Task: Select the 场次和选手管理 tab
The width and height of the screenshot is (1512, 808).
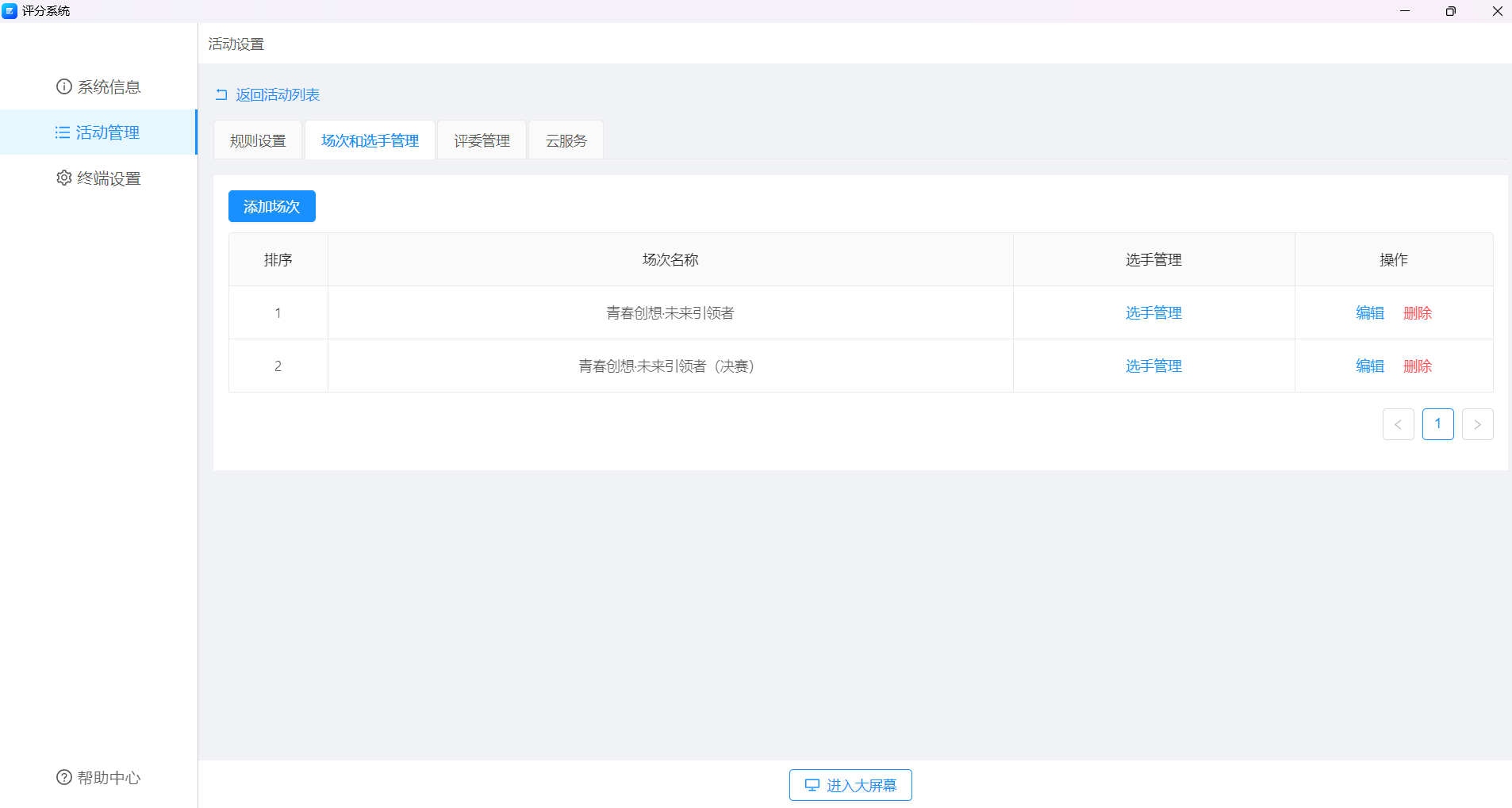Action: pyautogui.click(x=370, y=140)
